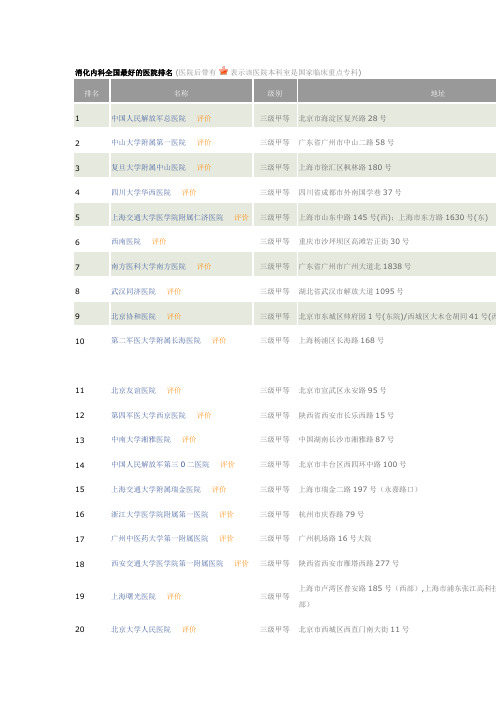The height and width of the screenshot is (702, 496).
Task: Click 评价 next to 第二军医大学附属长海医院
Action: pos(219,341)
